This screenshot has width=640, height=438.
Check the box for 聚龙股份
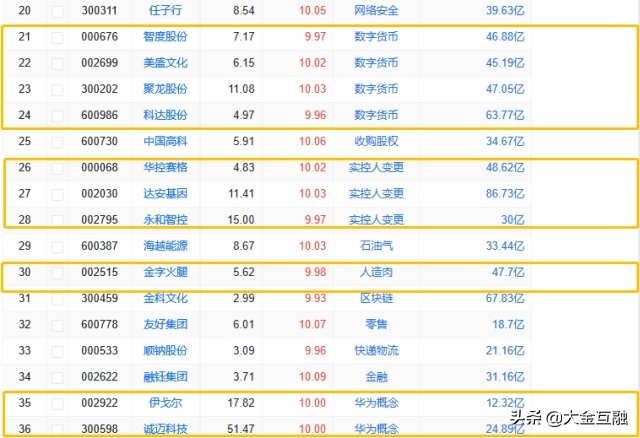point(57,90)
